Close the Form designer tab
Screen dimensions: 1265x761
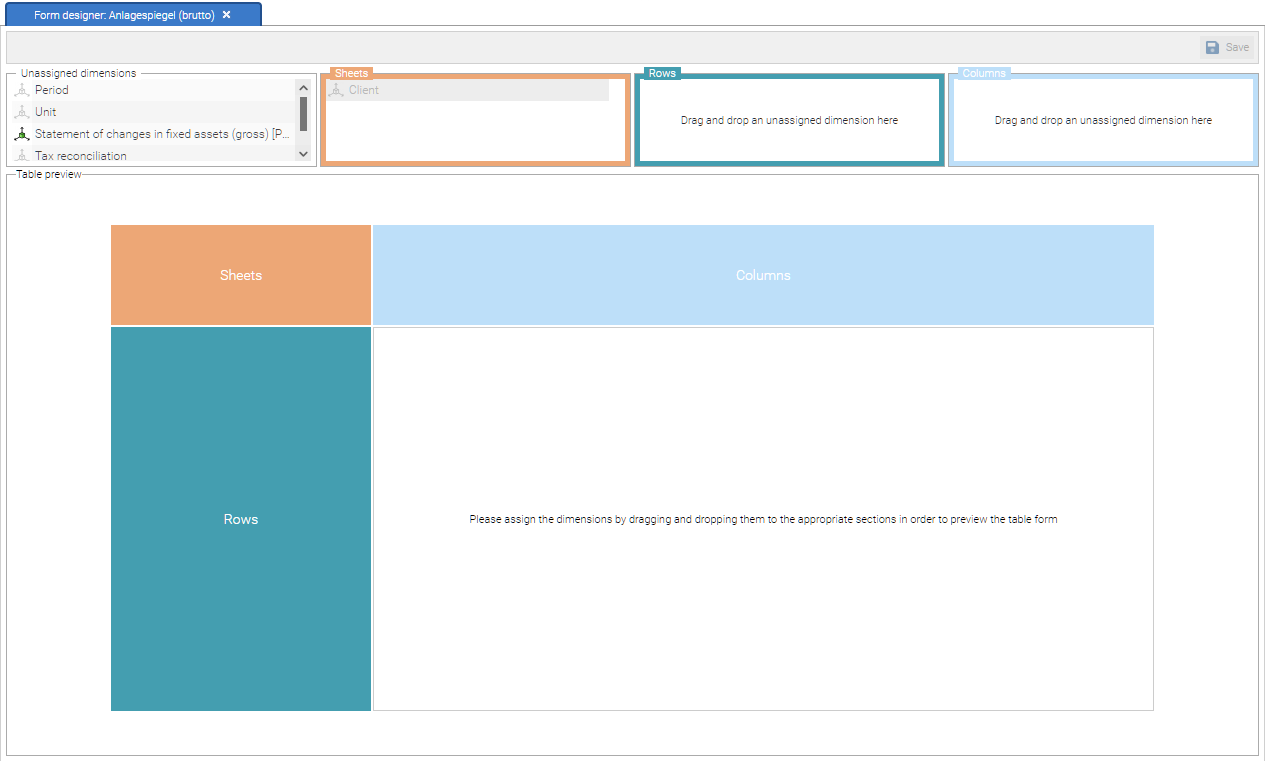227,15
